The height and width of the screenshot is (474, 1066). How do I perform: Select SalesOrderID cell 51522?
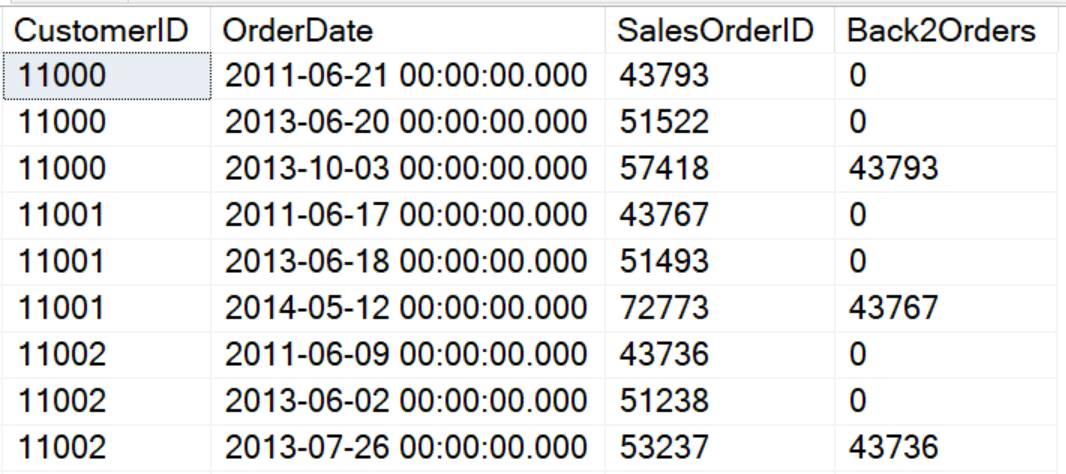(x=720, y=122)
